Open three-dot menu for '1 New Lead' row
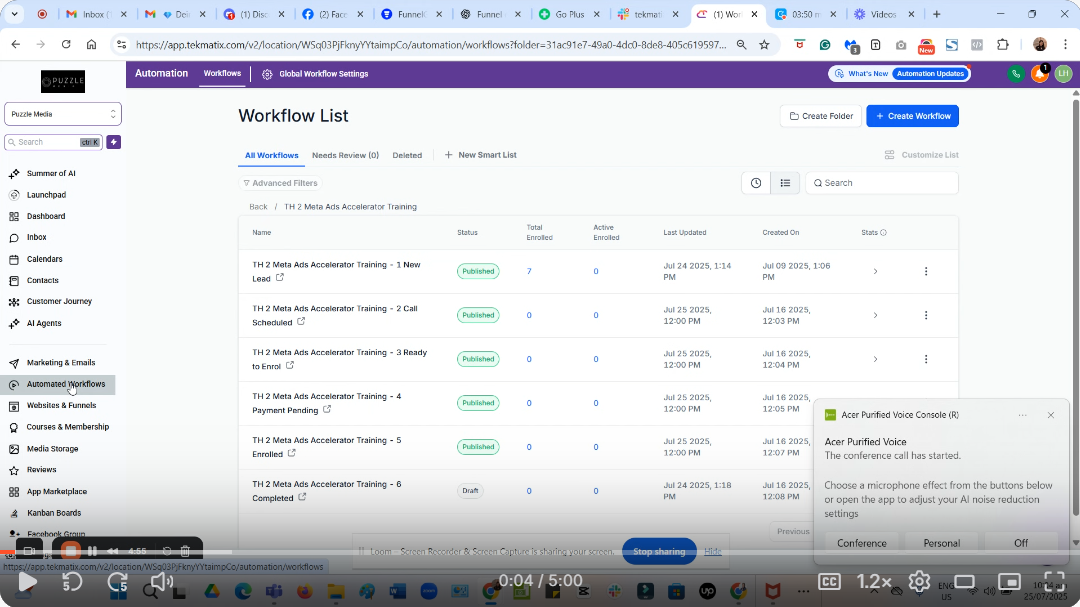Image resolution: width=1080 pixels, height=607 pixels. click(x=926, y=271)
